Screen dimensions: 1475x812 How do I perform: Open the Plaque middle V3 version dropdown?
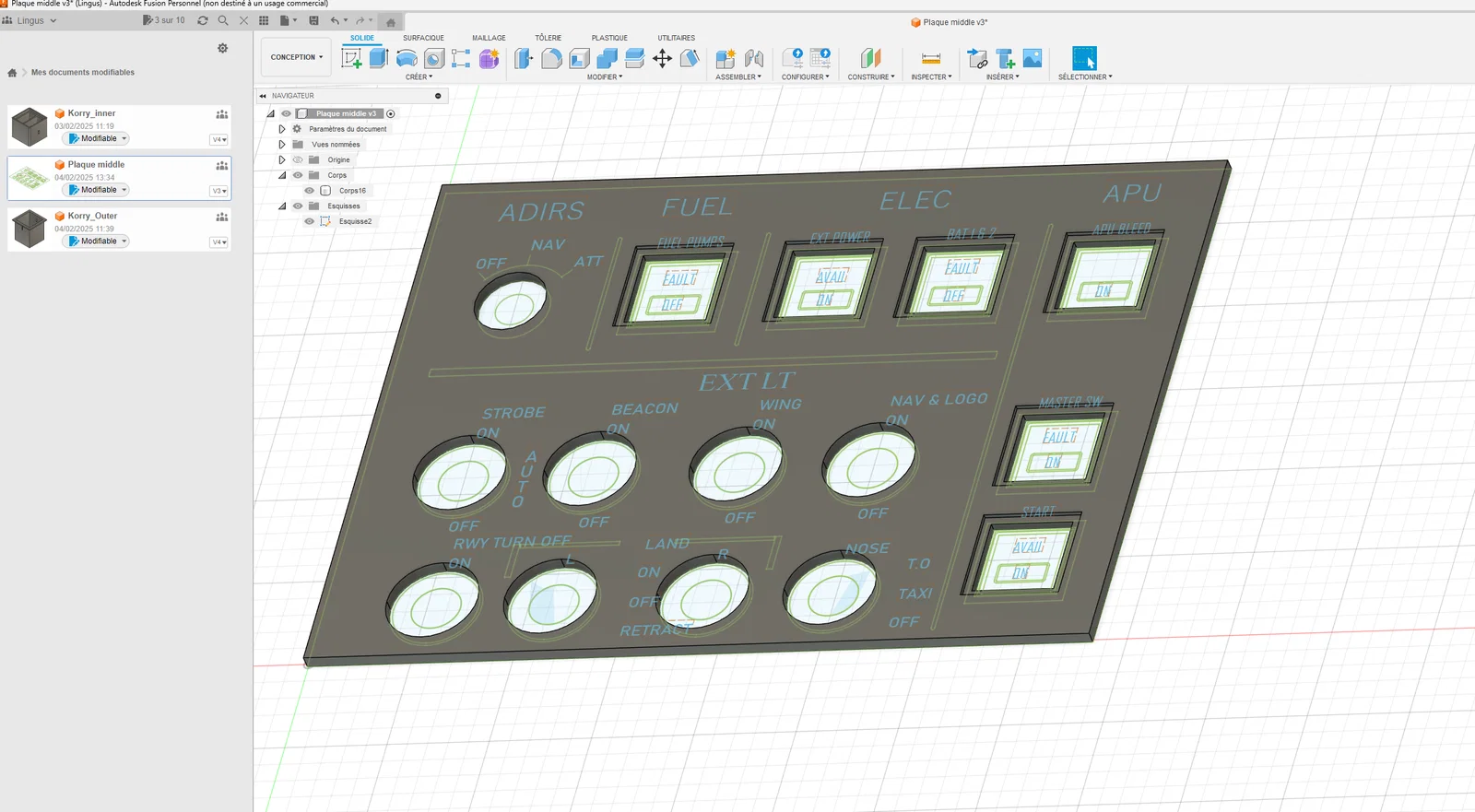(219, 191)
